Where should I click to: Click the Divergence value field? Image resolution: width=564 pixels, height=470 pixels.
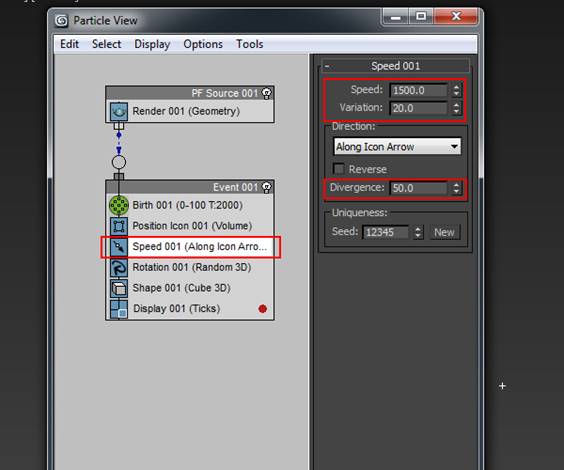419,188
